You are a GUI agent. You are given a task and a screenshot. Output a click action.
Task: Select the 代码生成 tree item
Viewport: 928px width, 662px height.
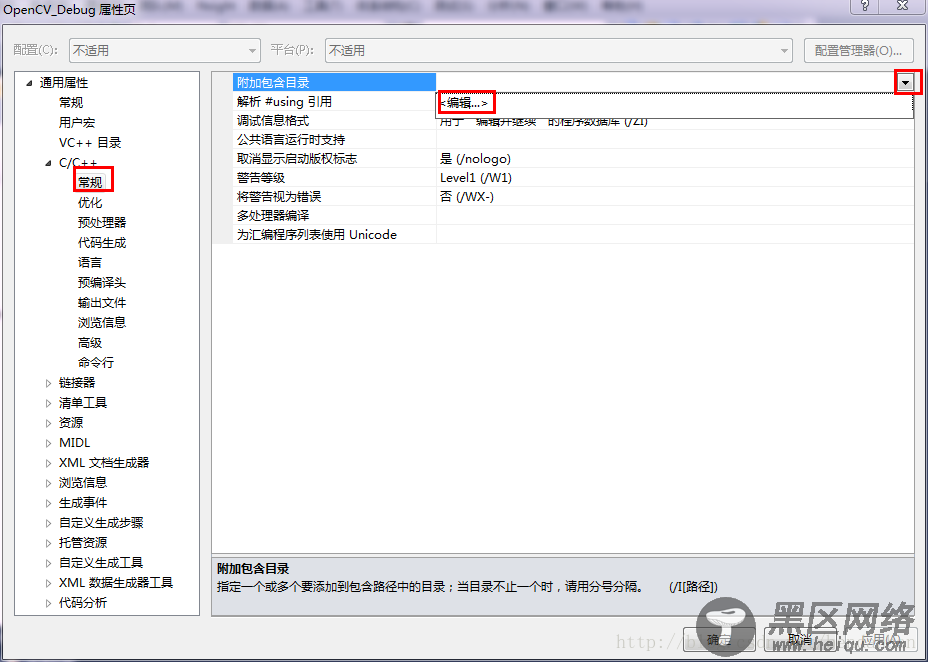pos(102,243)
